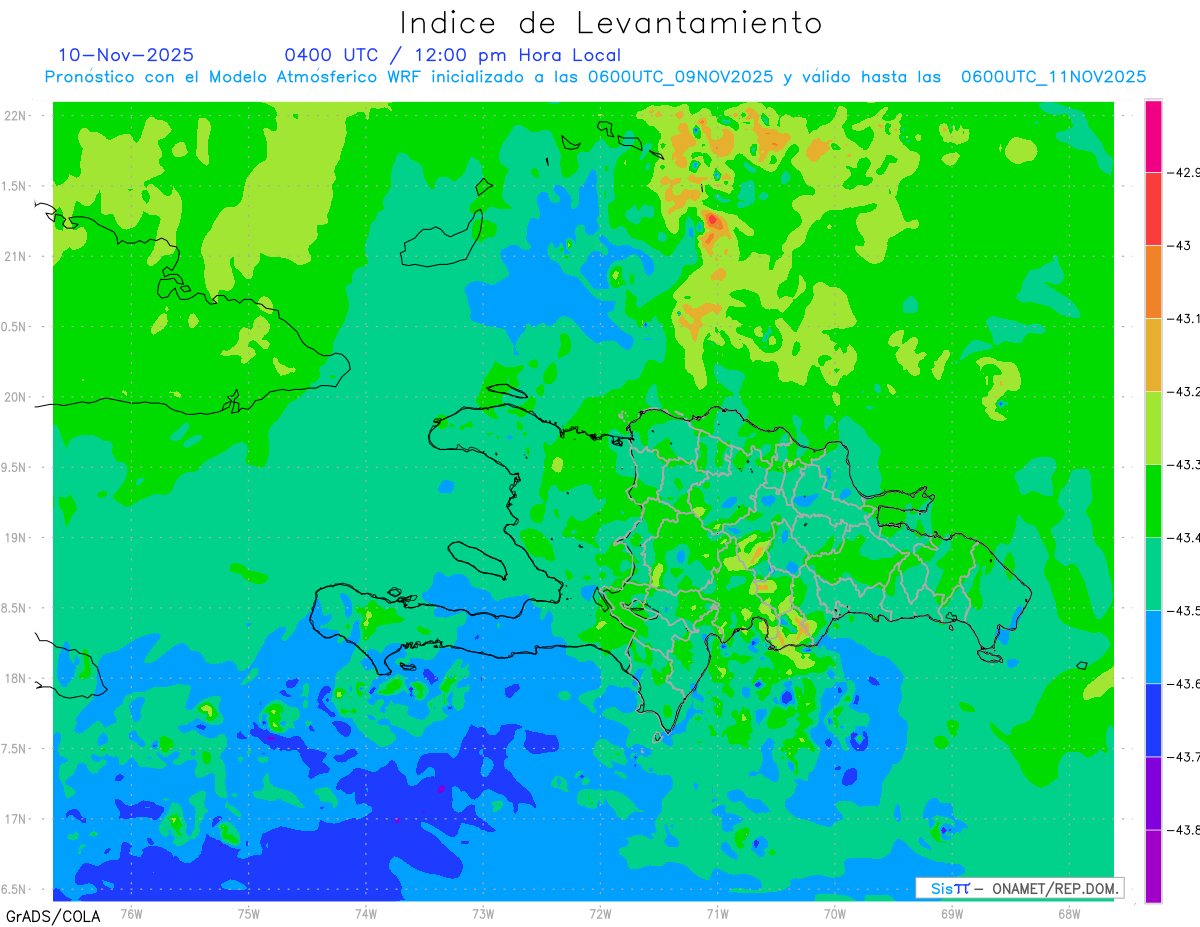Click the "18N" latitude label
This screenshot has width=1200, height=927.
coord(15,679)
